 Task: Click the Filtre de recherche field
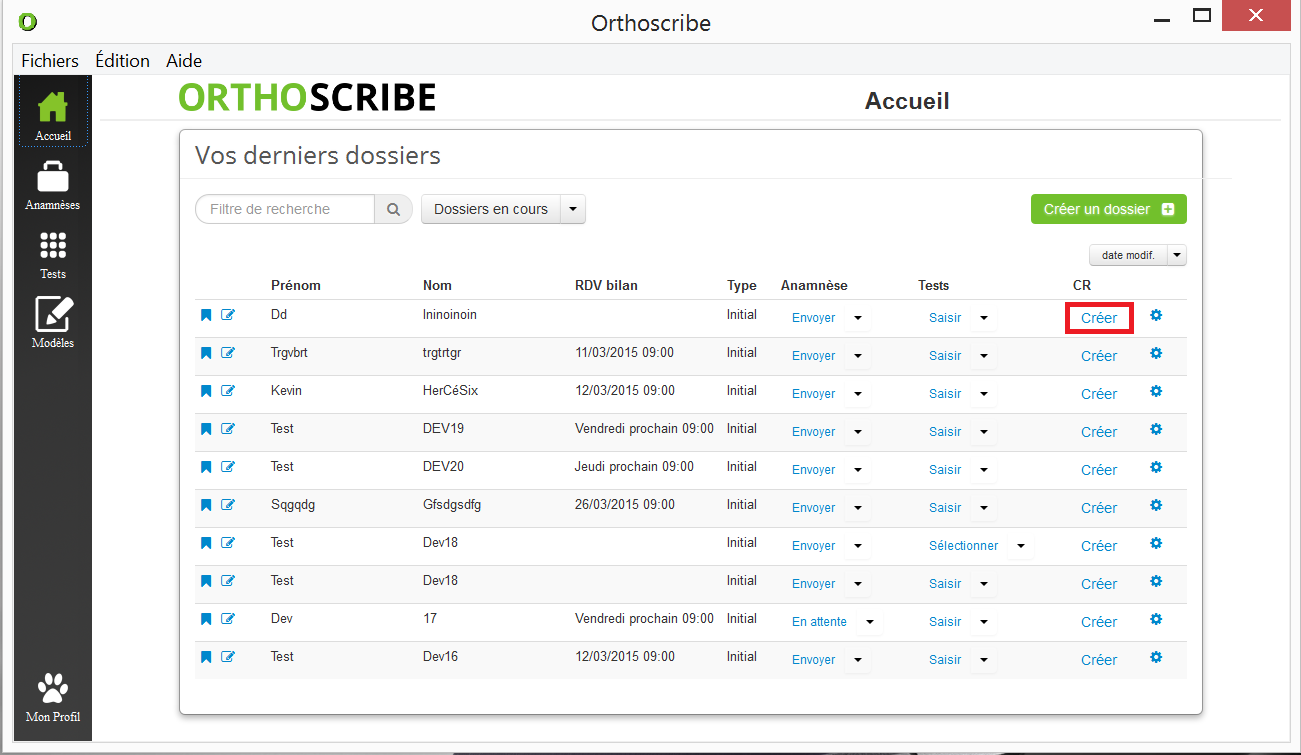(285, 210)
